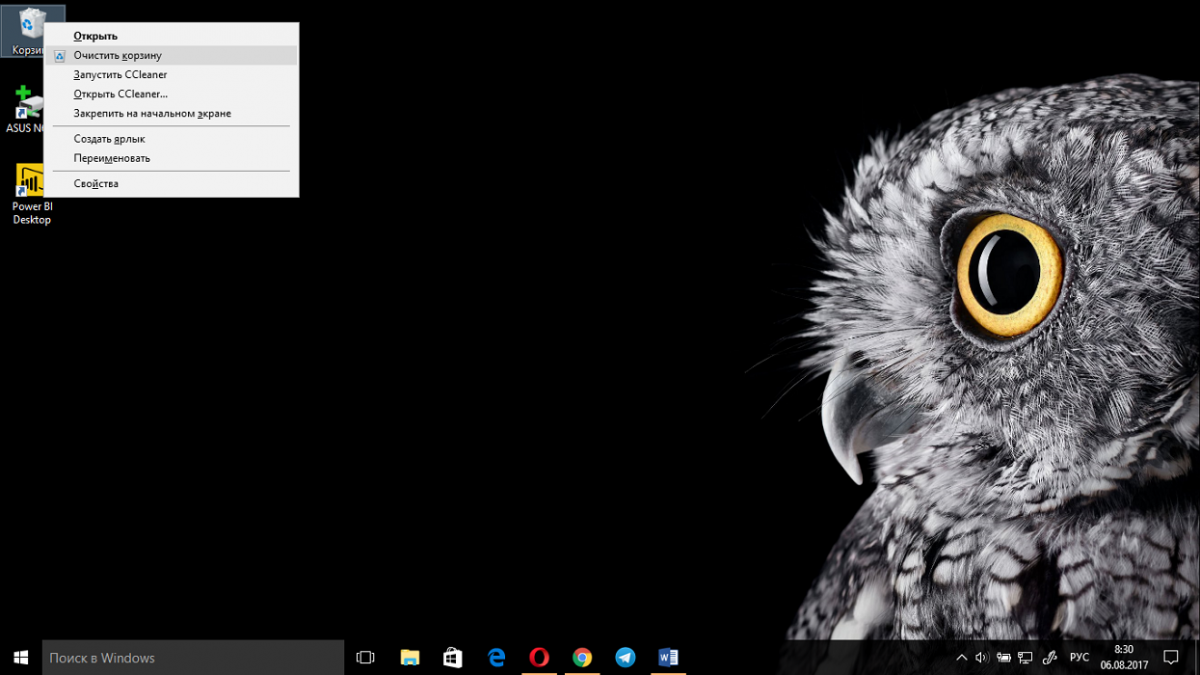Expand hidden system tray icons arrow

coord(962,657)
